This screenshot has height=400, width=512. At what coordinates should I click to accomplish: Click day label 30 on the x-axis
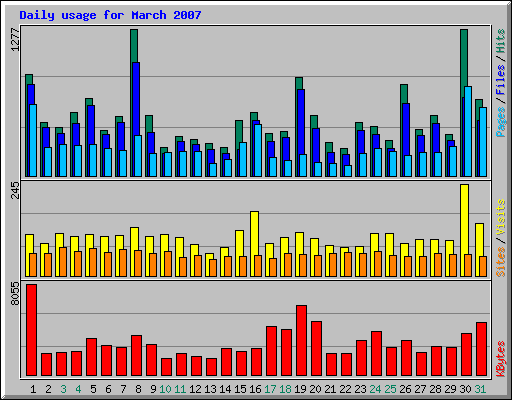pyautogui.click(x=465, y=389)
